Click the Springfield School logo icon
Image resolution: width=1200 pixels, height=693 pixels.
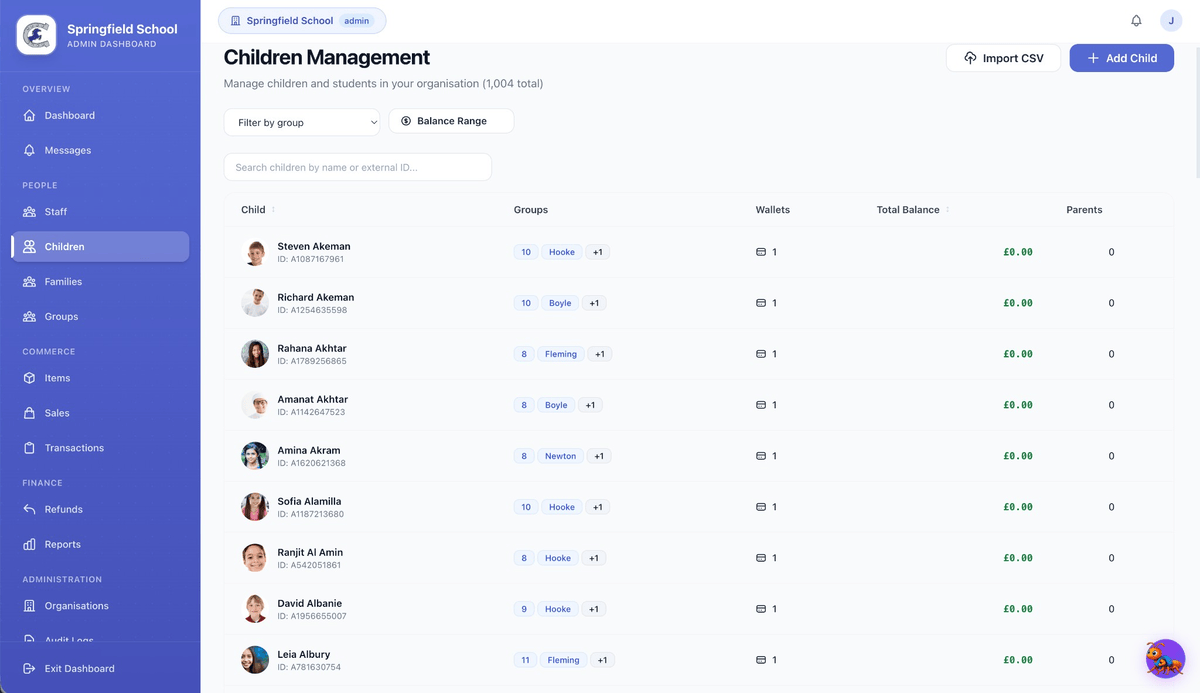pos(35,34)
